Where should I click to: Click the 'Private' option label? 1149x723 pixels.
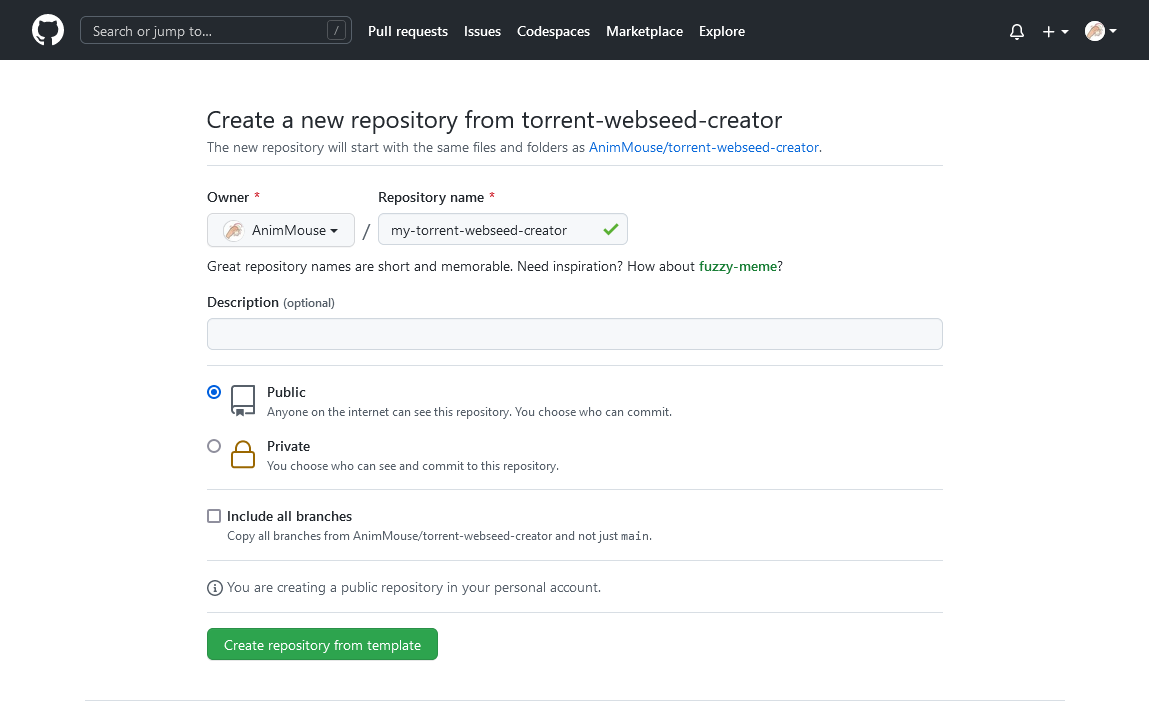point(288,446)
